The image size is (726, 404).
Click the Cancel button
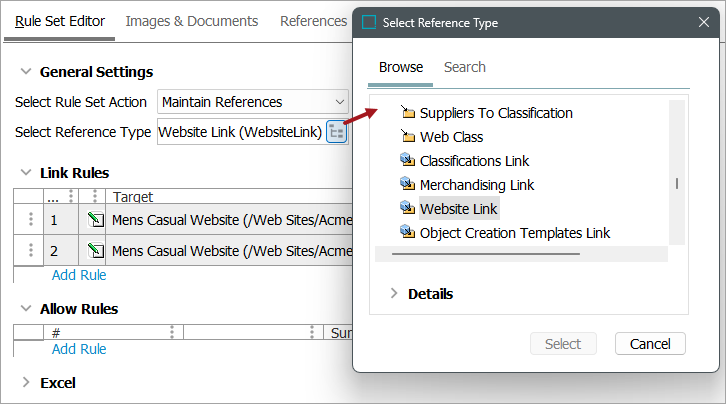650,344
